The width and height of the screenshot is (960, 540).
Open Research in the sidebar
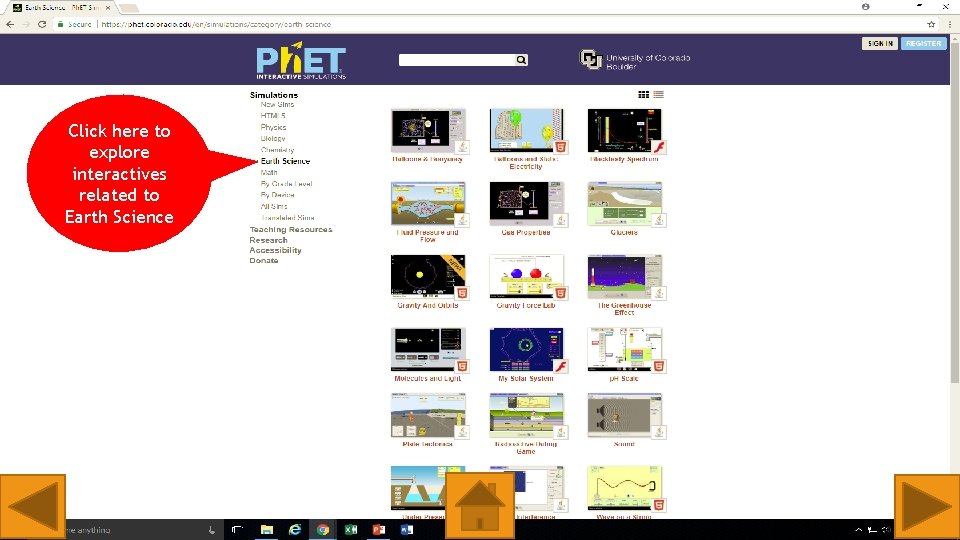pos(268,240)
